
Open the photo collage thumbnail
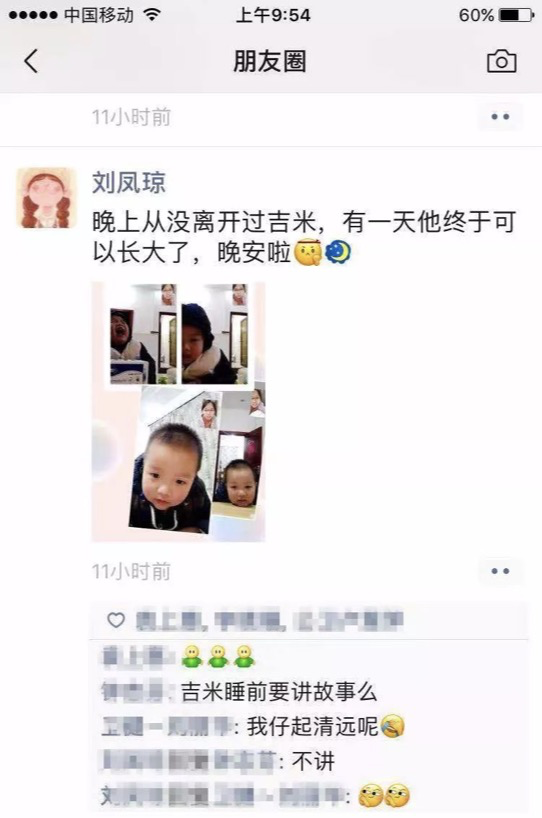click(178, 412)
